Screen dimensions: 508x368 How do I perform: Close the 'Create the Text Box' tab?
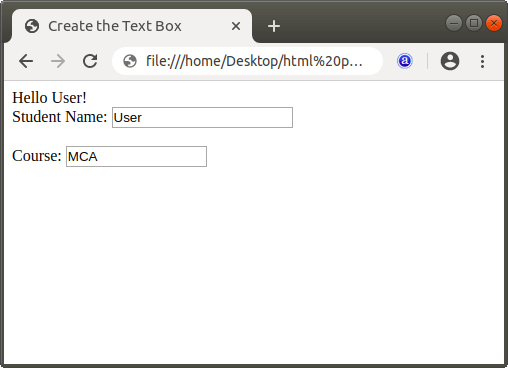236,26
